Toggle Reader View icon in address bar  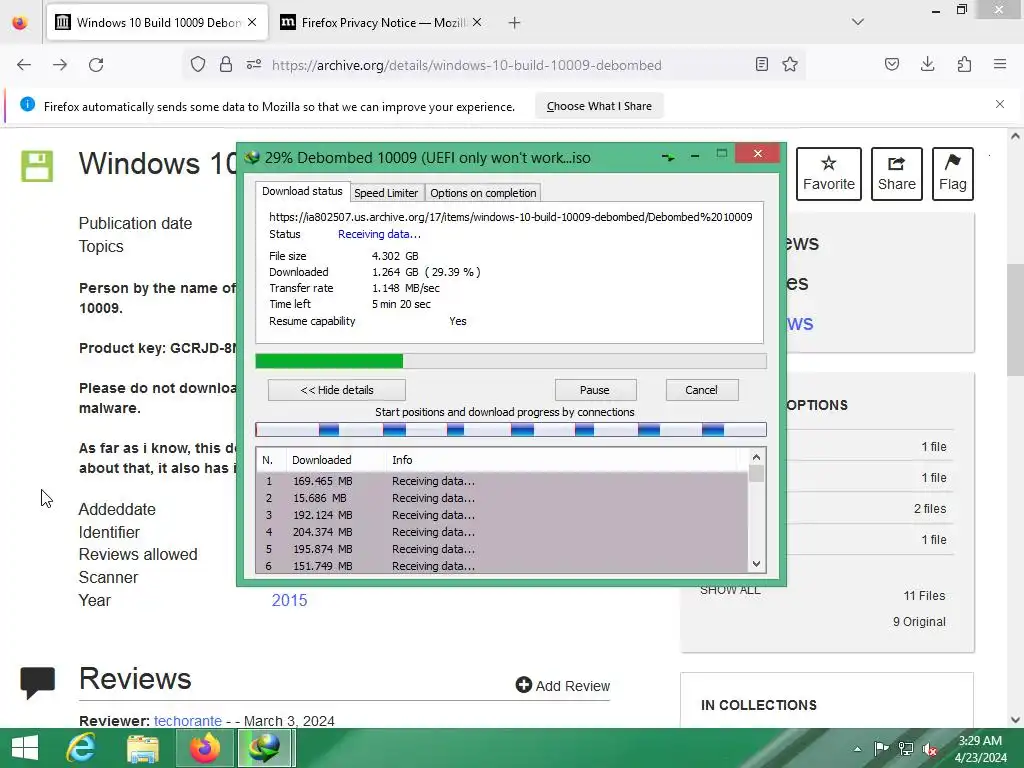[761, 64]
